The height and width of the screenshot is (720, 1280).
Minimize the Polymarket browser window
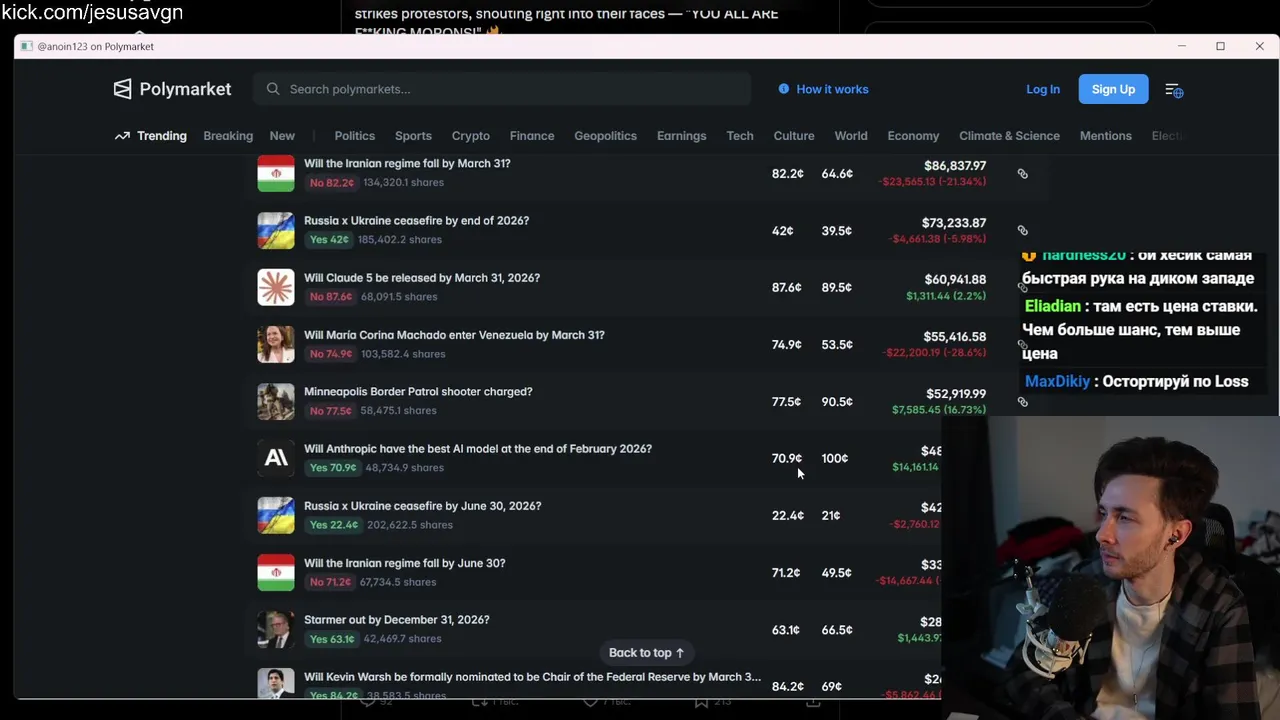click(x=1181, y=46)
